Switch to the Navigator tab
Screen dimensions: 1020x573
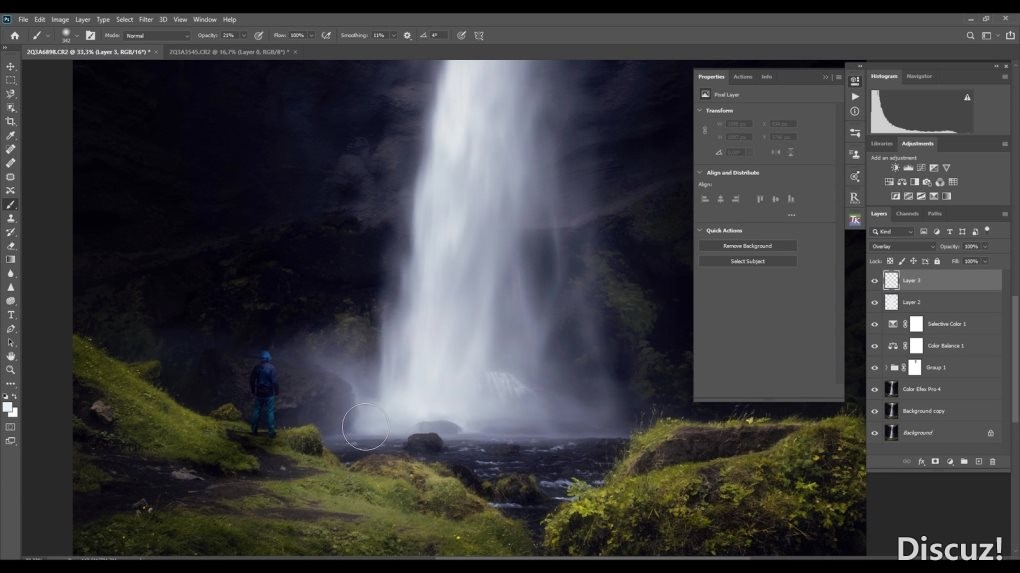pos(919,76)
